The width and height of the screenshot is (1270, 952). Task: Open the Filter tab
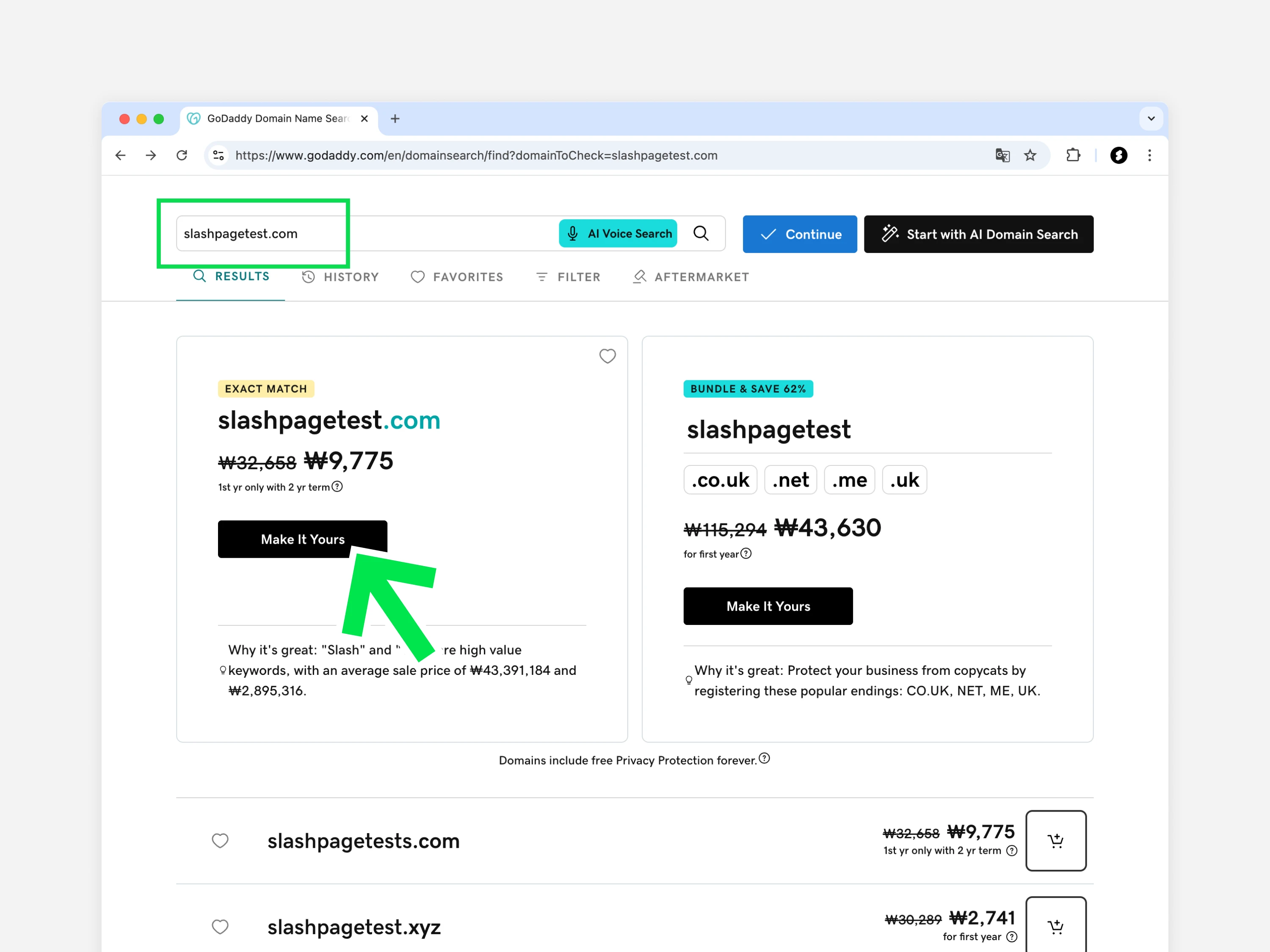click(x=569, y=277)
